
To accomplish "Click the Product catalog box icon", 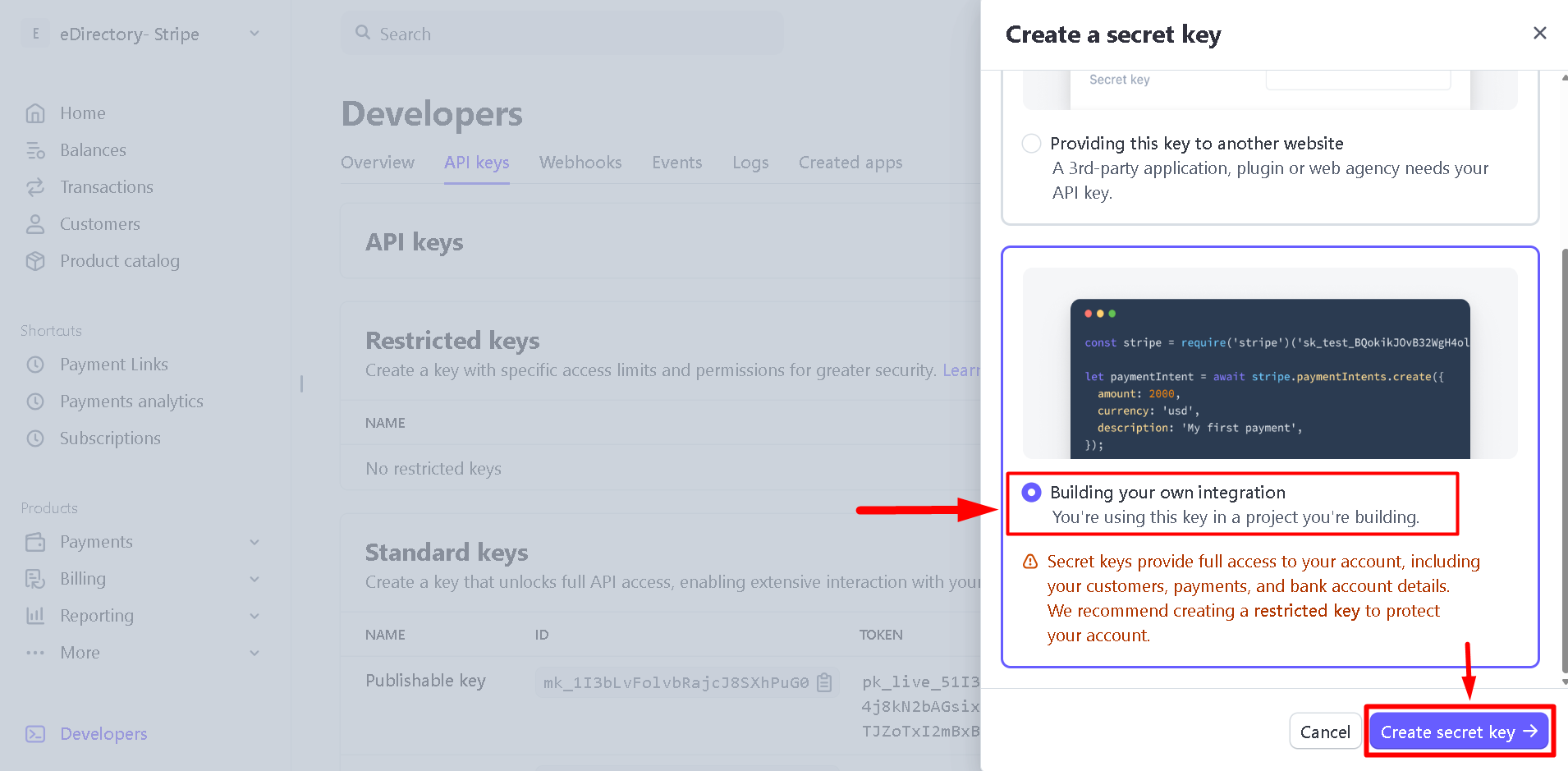I will point(35,261).
